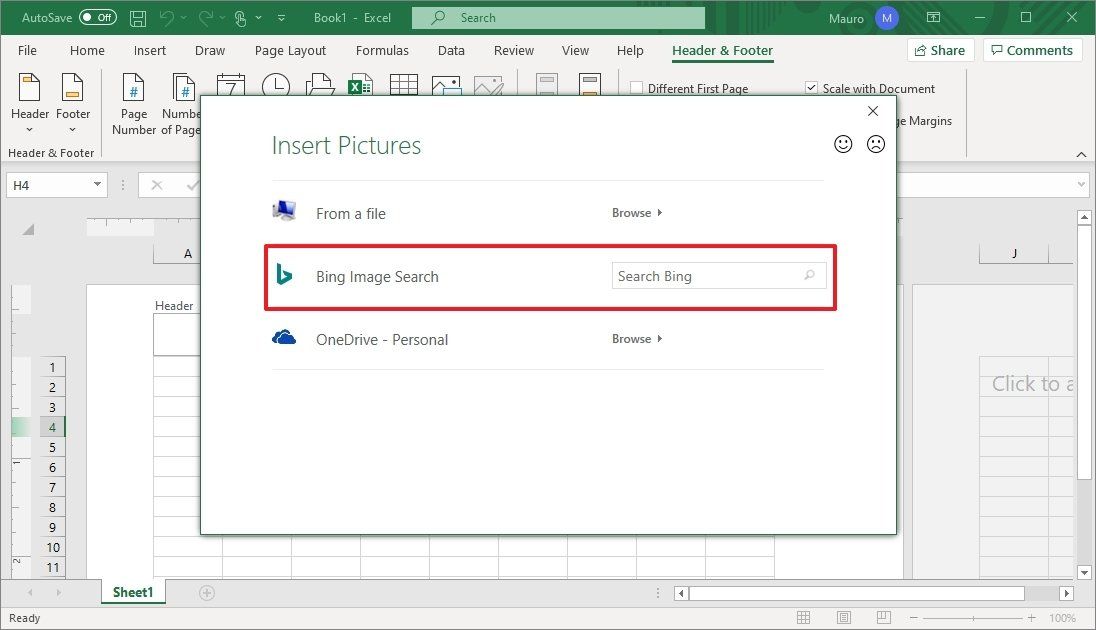The width and height of the screenshot is (1096, 630).
Task: Turn the AutoSave toggle on
Action: 96,16
